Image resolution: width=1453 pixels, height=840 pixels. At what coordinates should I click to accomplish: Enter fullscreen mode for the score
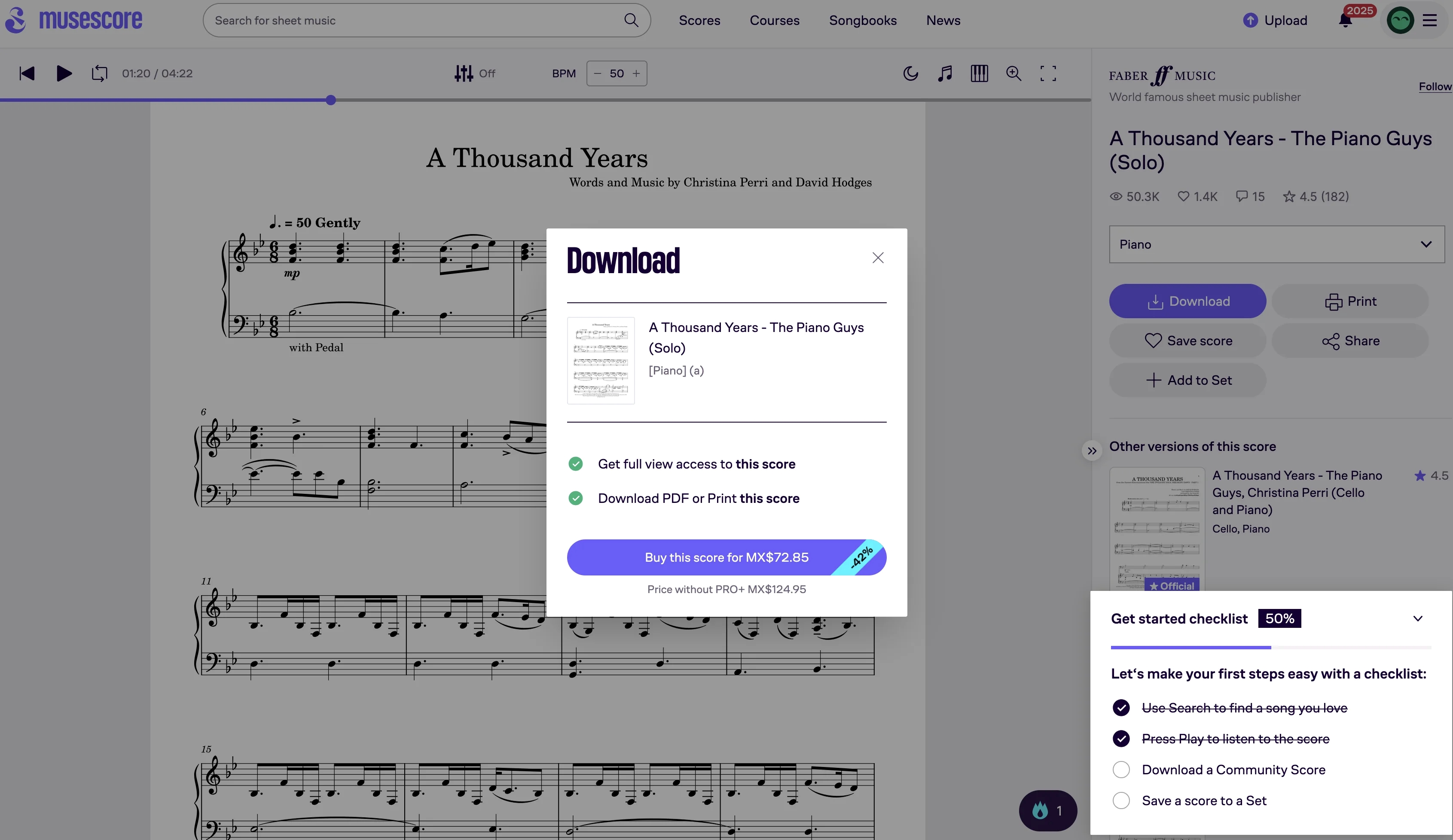pyautogui.click(x=1048, y=73)
